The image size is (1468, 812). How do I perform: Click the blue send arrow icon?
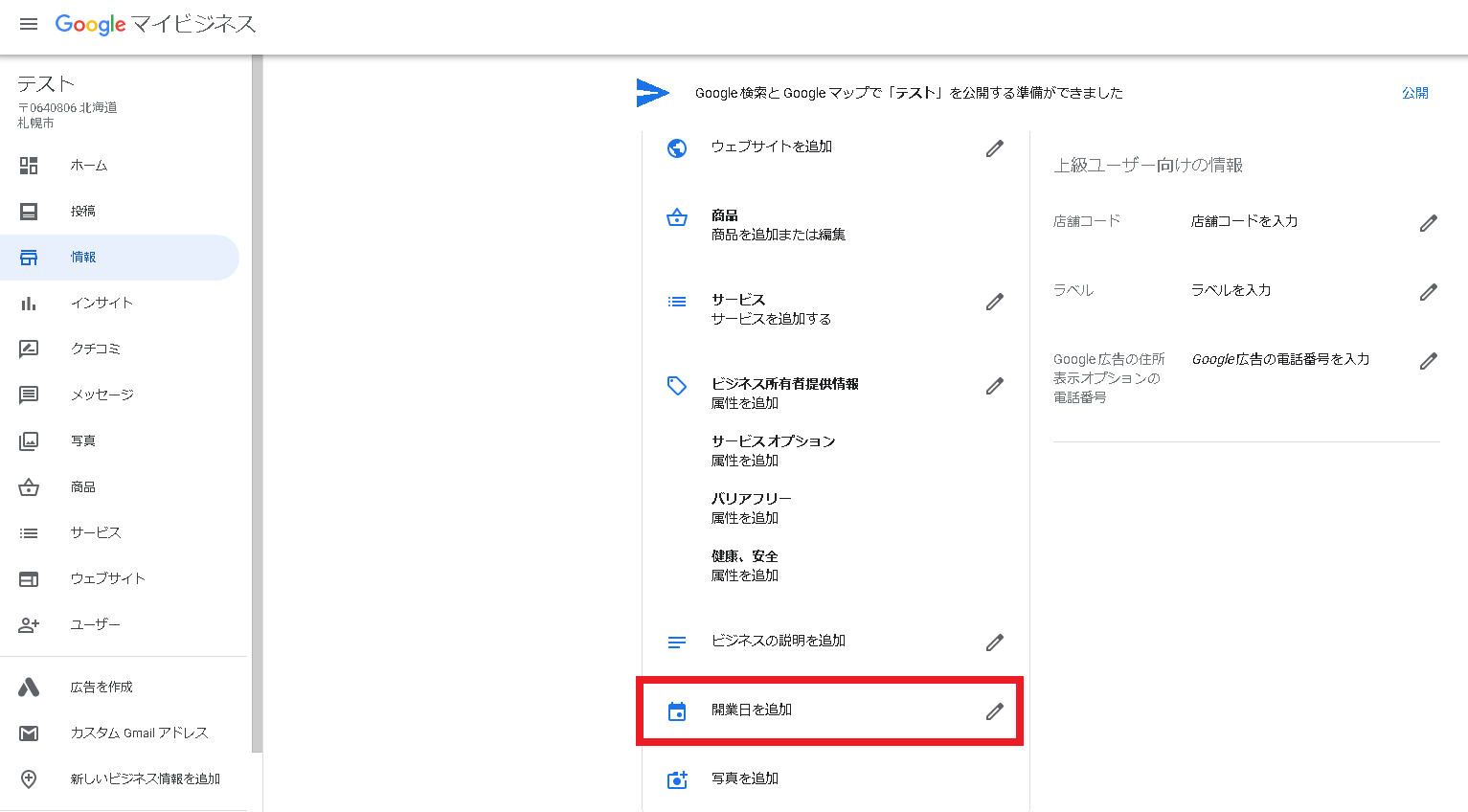tap(652, 93)
